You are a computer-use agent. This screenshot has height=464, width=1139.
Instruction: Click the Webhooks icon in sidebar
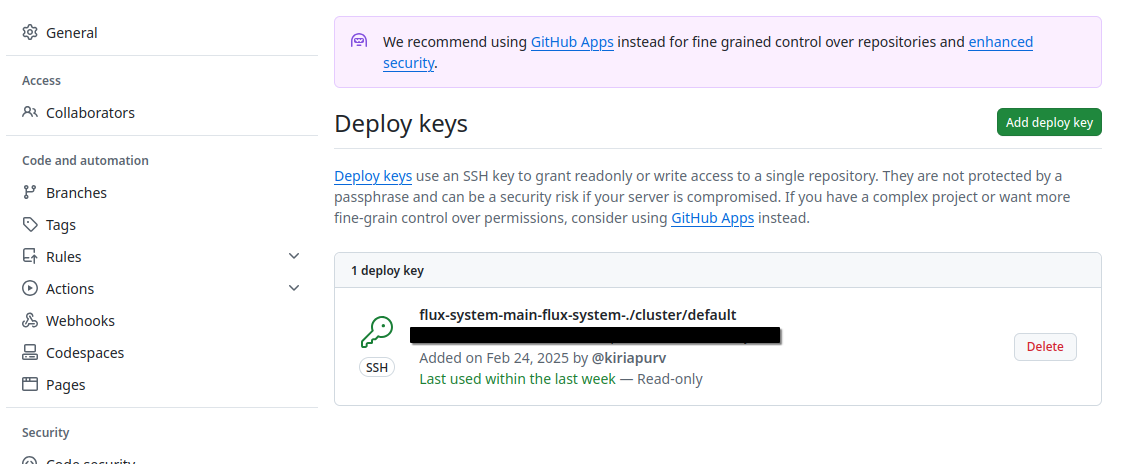30,321
